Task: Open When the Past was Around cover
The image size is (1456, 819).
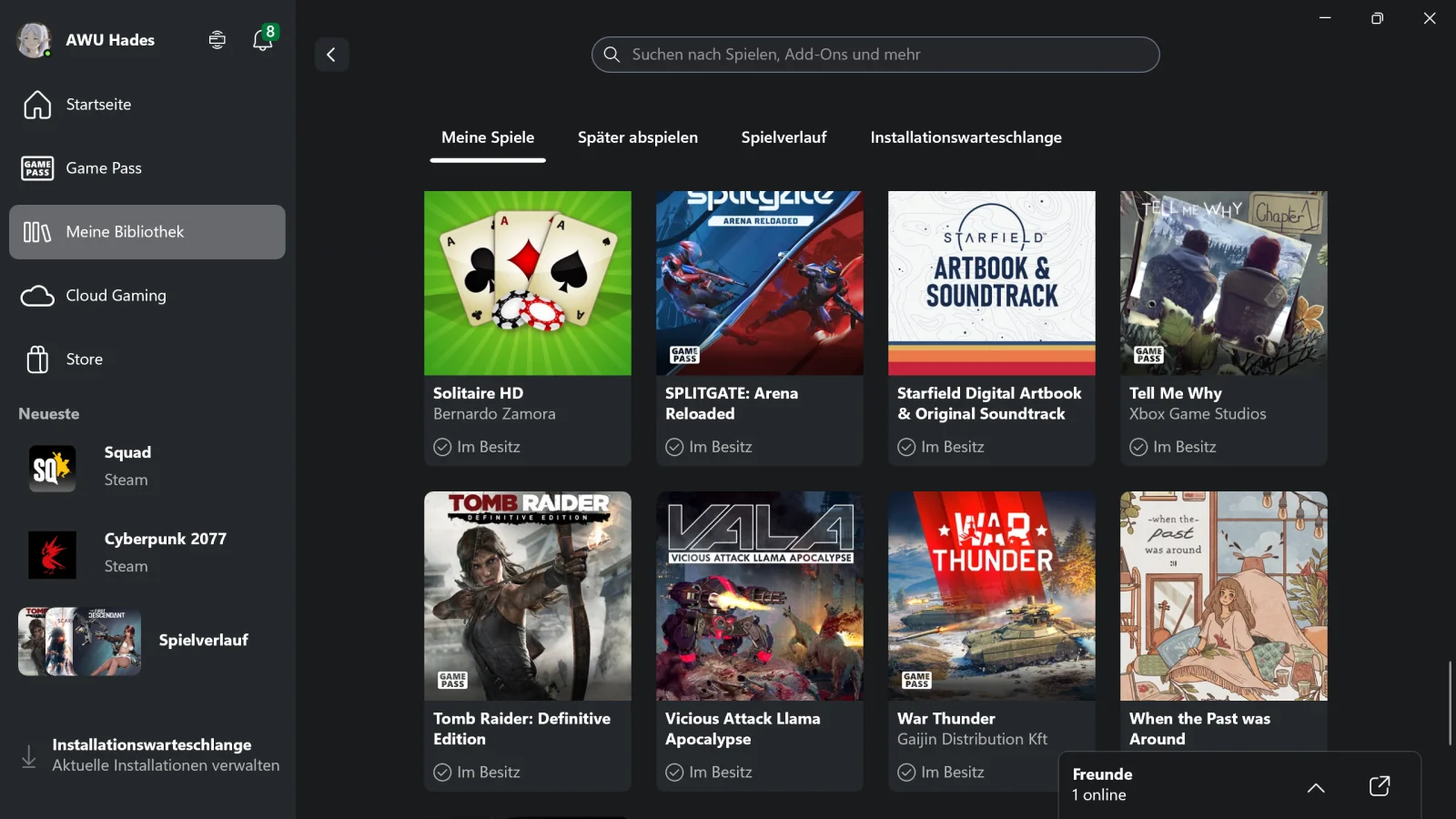Action: (x=1224, y=596)
